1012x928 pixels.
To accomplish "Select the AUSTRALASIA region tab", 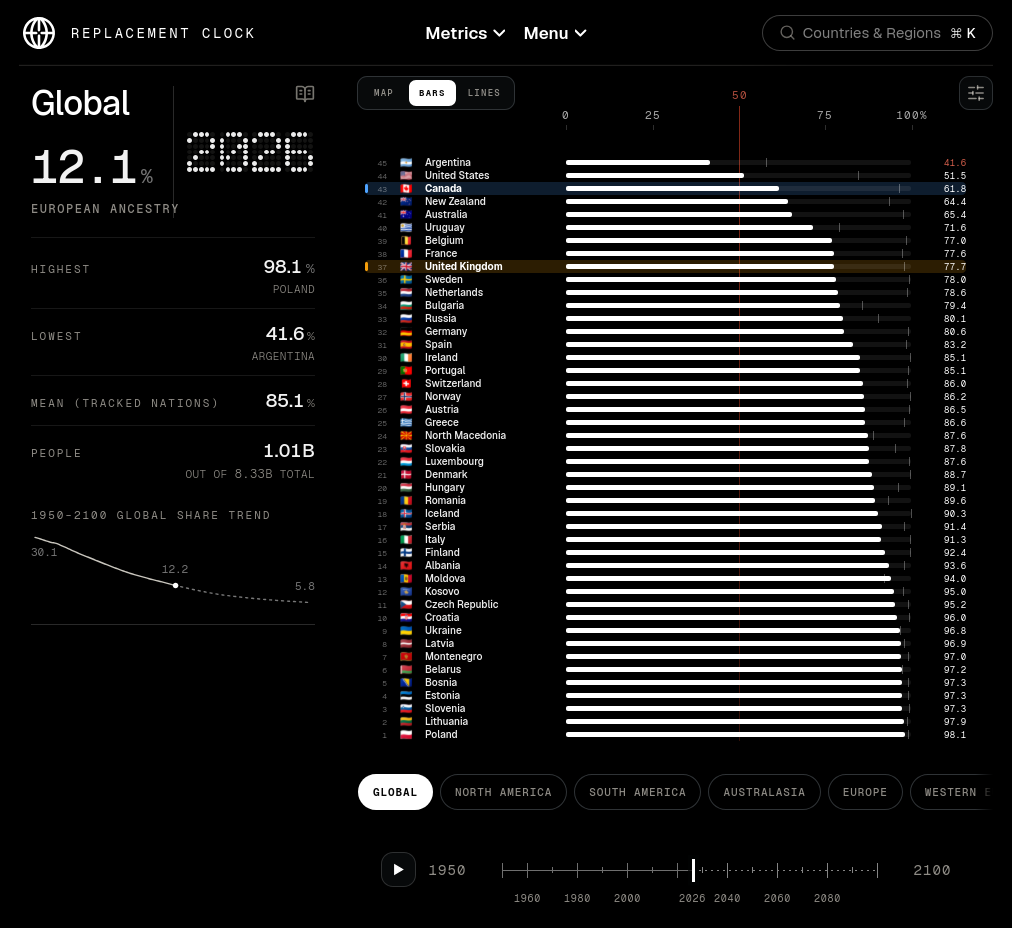I will click(764, 792).
